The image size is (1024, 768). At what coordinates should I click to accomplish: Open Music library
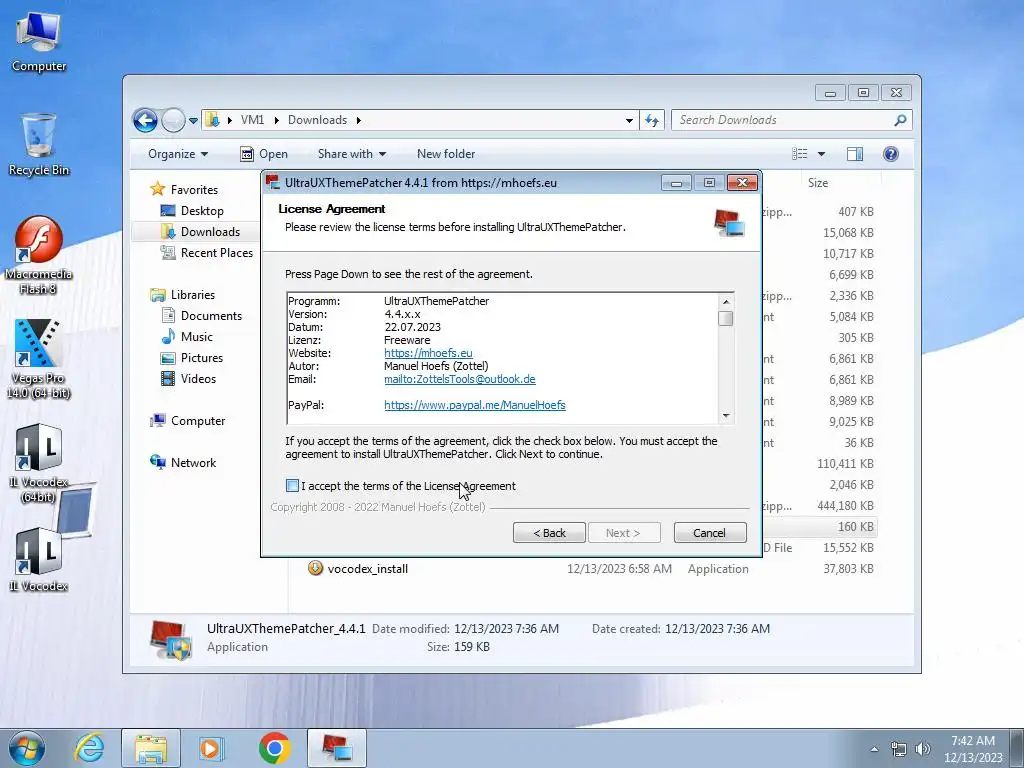pos(197,336)
